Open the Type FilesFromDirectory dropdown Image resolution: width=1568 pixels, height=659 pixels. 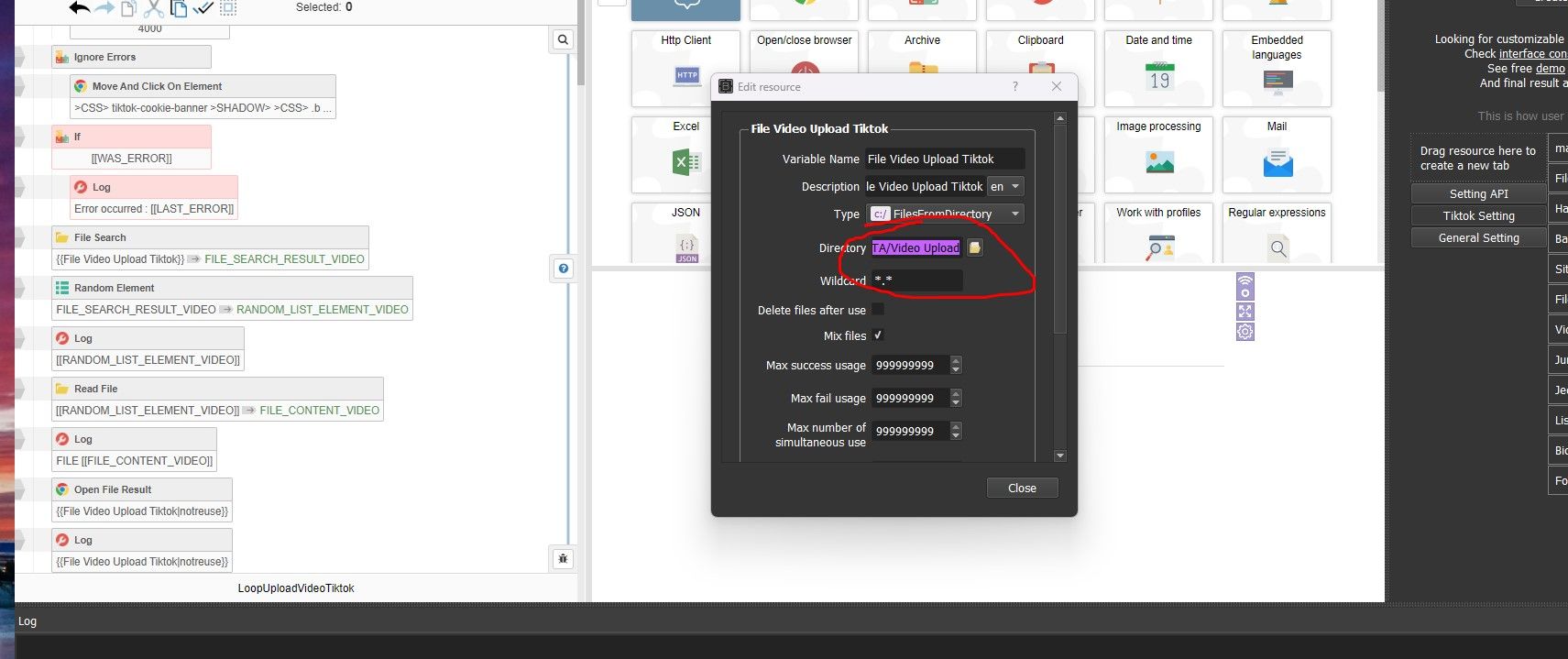946,214
